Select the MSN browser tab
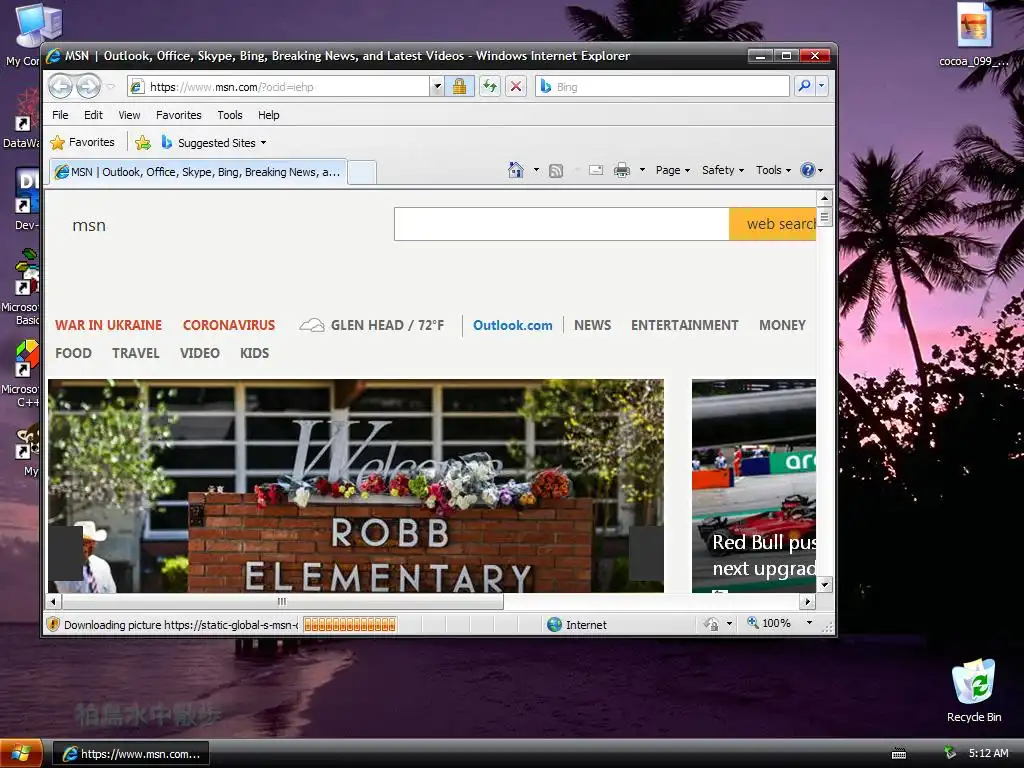The height and width of the screenshot is (768, 1024). 199,172
